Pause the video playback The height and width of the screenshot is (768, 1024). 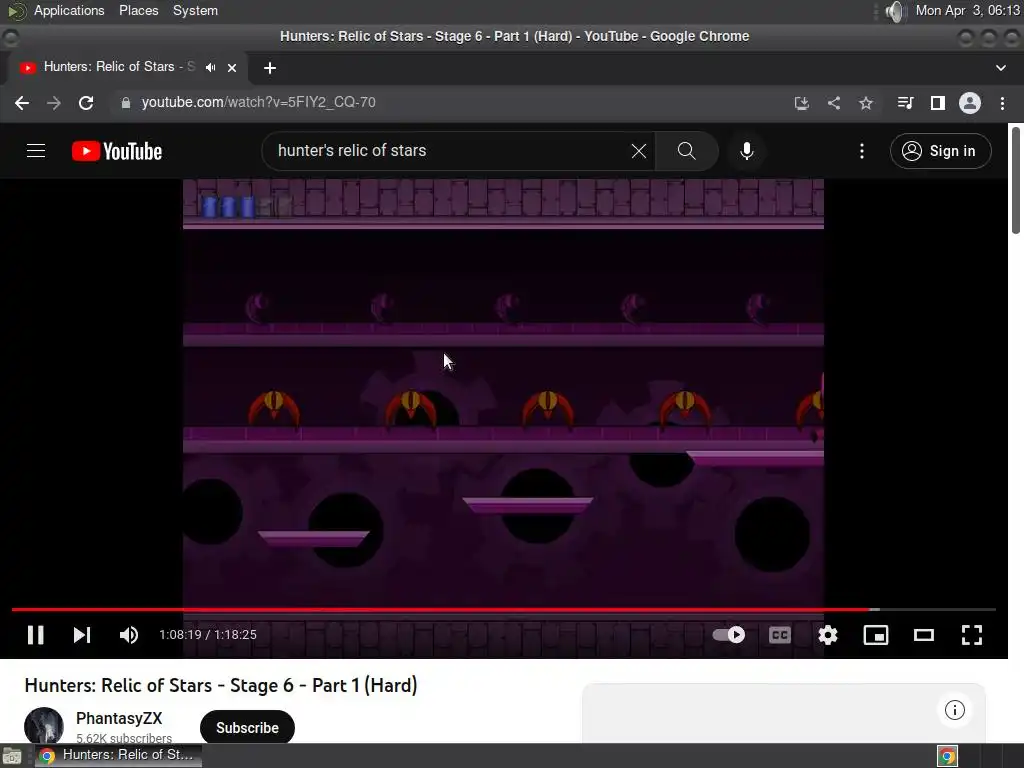coord(36,635)
